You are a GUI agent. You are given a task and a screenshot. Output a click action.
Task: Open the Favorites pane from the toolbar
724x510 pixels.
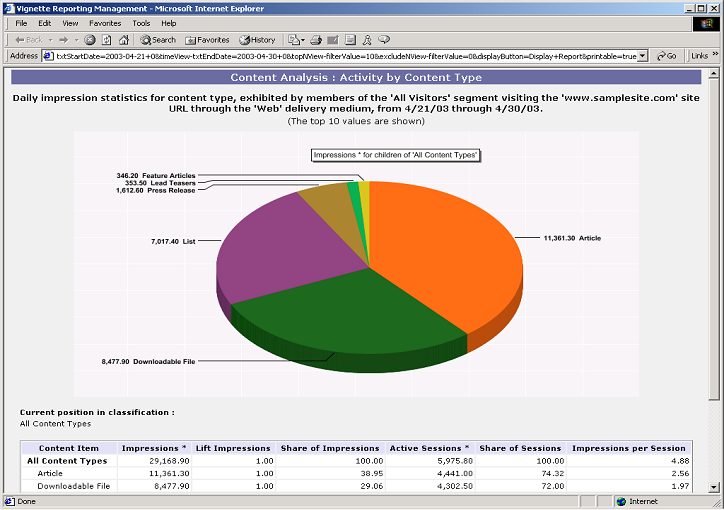point(207,40)
